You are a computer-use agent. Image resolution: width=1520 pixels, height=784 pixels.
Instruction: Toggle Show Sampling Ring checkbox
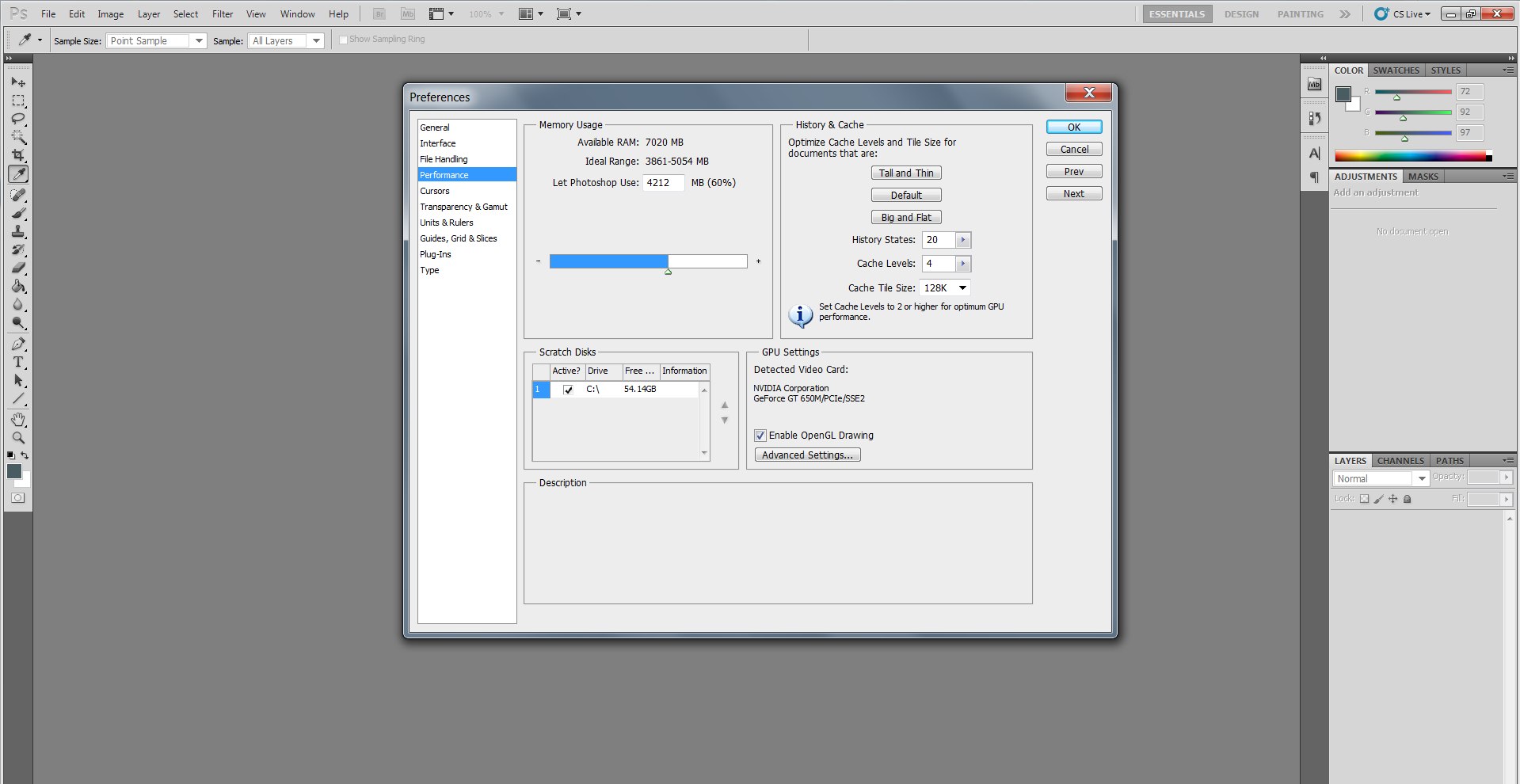coord(344,40)
